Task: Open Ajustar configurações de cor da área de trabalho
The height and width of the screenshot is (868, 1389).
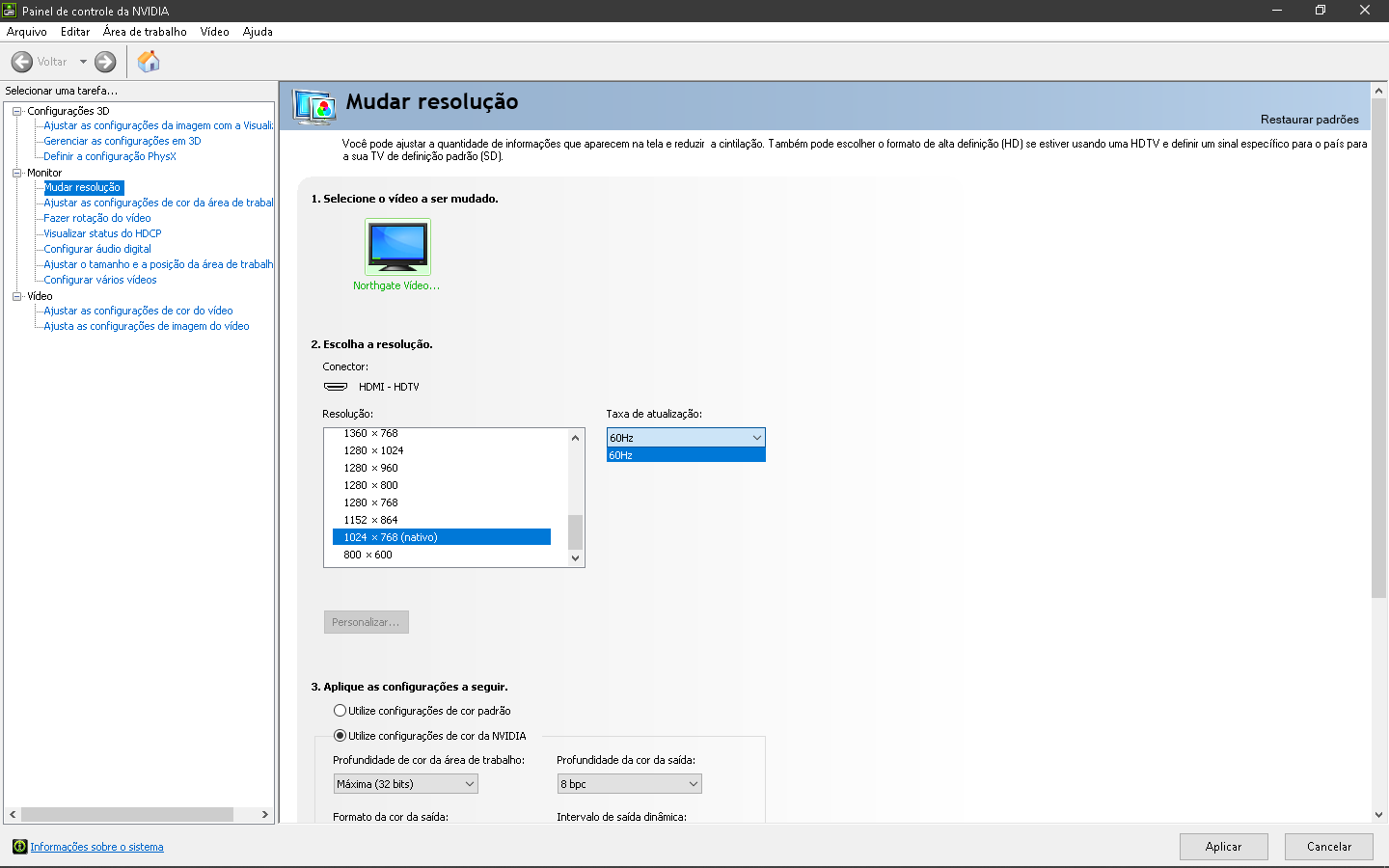Action: tap(158, 203)
